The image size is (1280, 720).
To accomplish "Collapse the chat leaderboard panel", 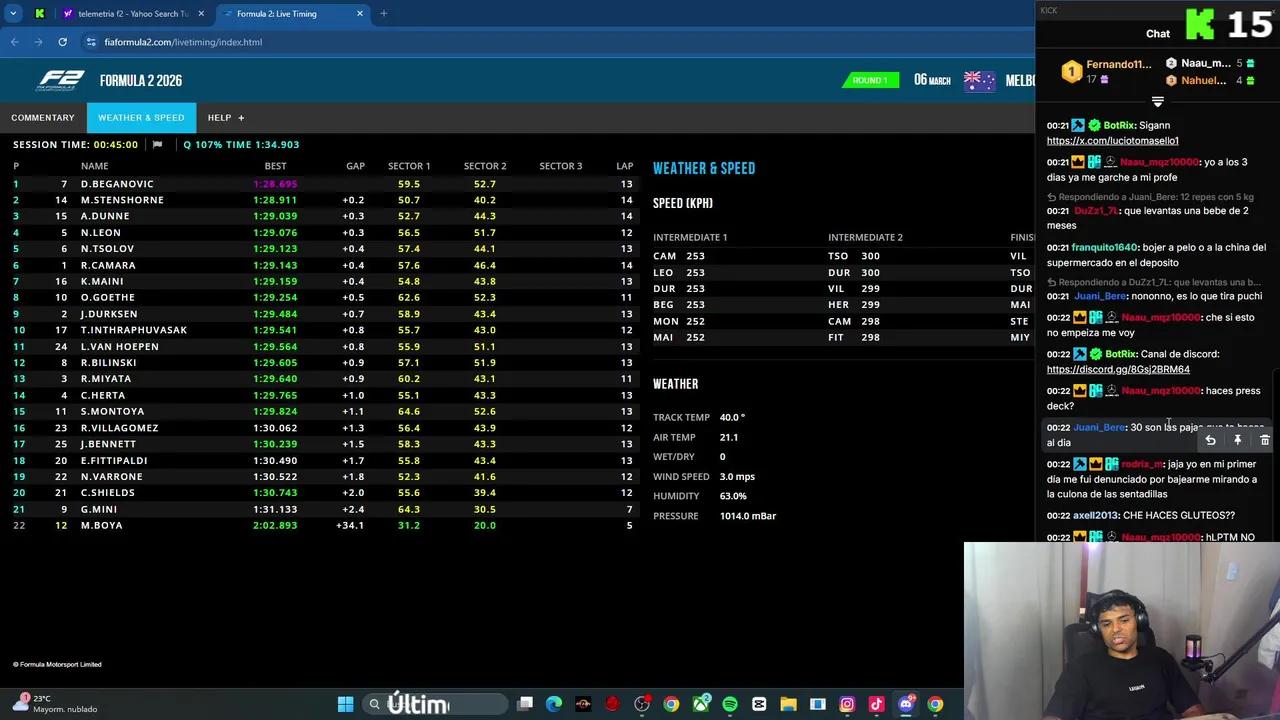I will click(1157, 102).
